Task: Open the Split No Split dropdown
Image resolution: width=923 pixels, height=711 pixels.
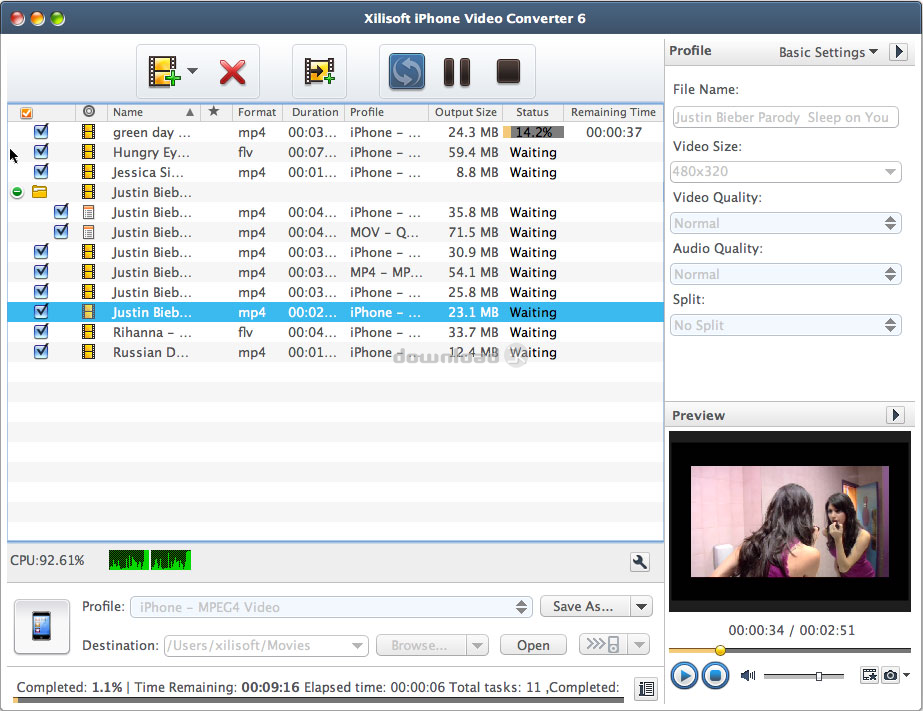Action: (786, 325)
